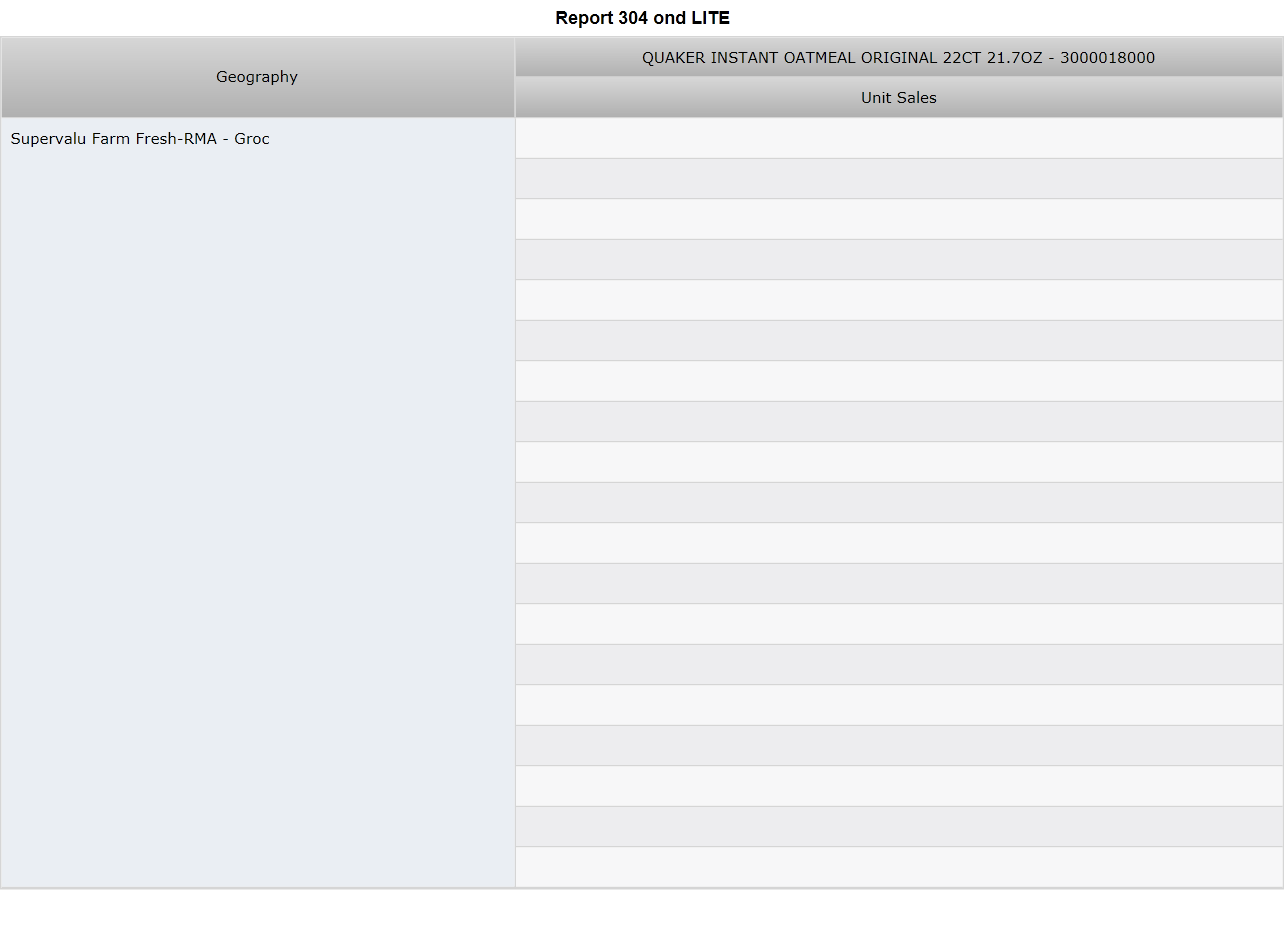1284x946 pixels.
Task: Select the QUAKER INSTANT OATMEAL ORIGINAL product header
Action: 898,58
